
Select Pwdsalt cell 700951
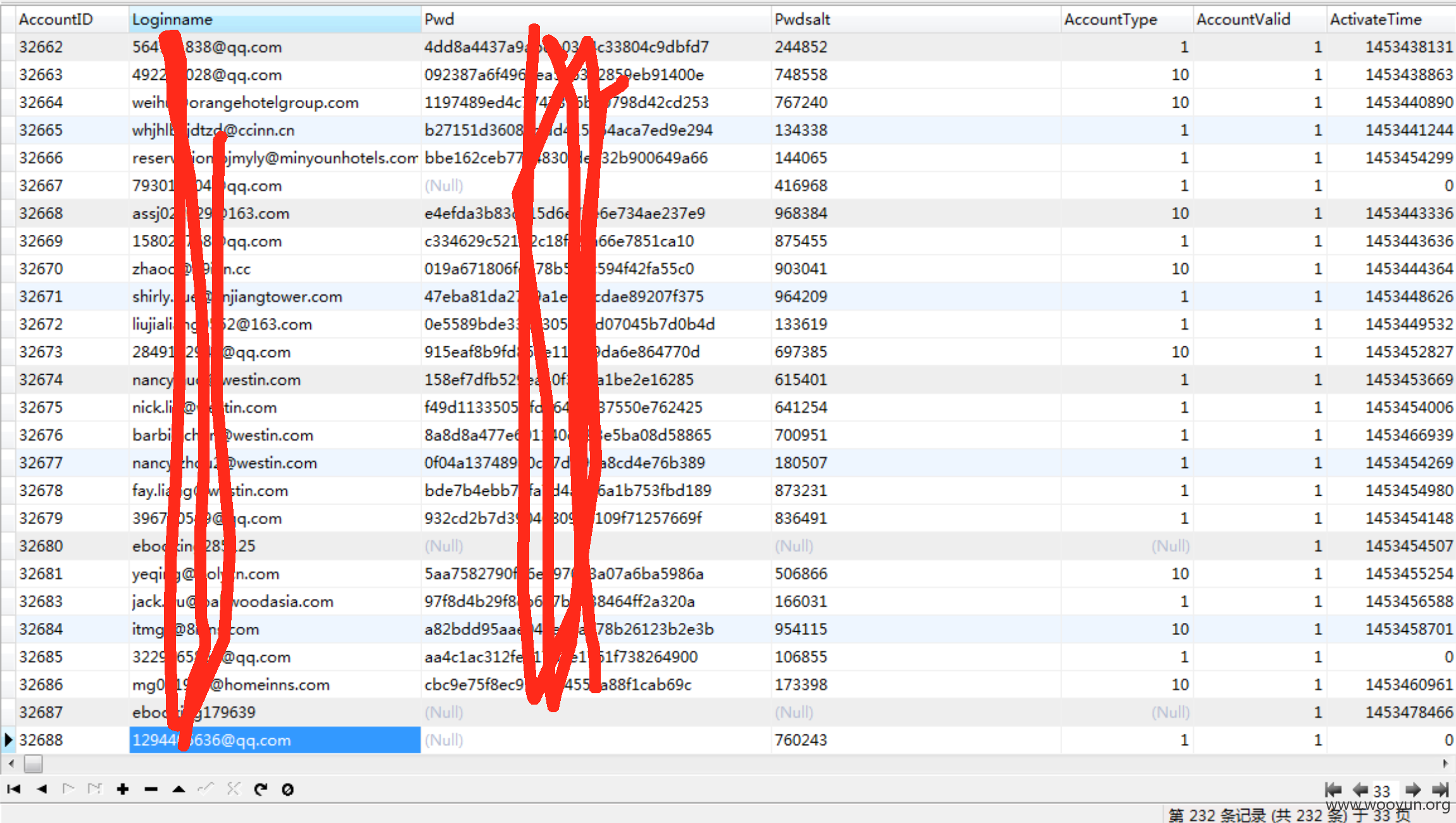tap(915, 435)
